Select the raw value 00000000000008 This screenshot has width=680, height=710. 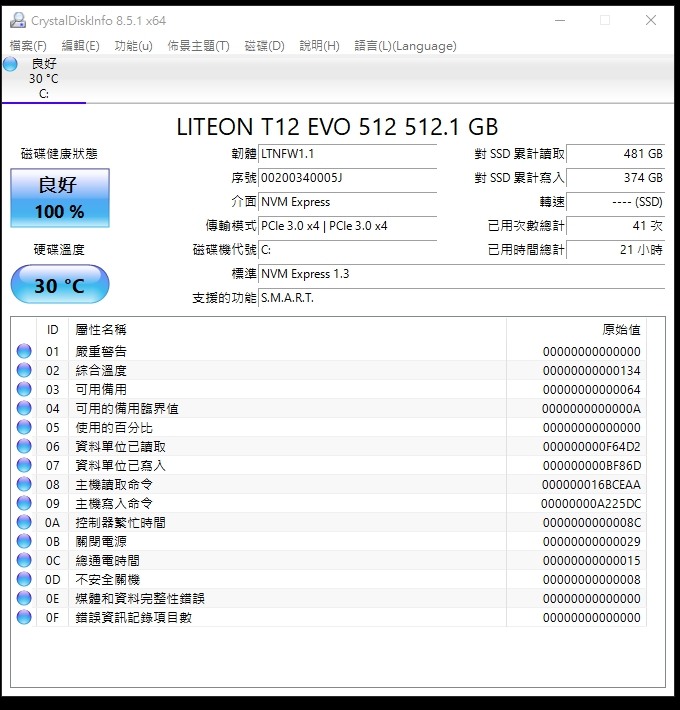point(591,580)
